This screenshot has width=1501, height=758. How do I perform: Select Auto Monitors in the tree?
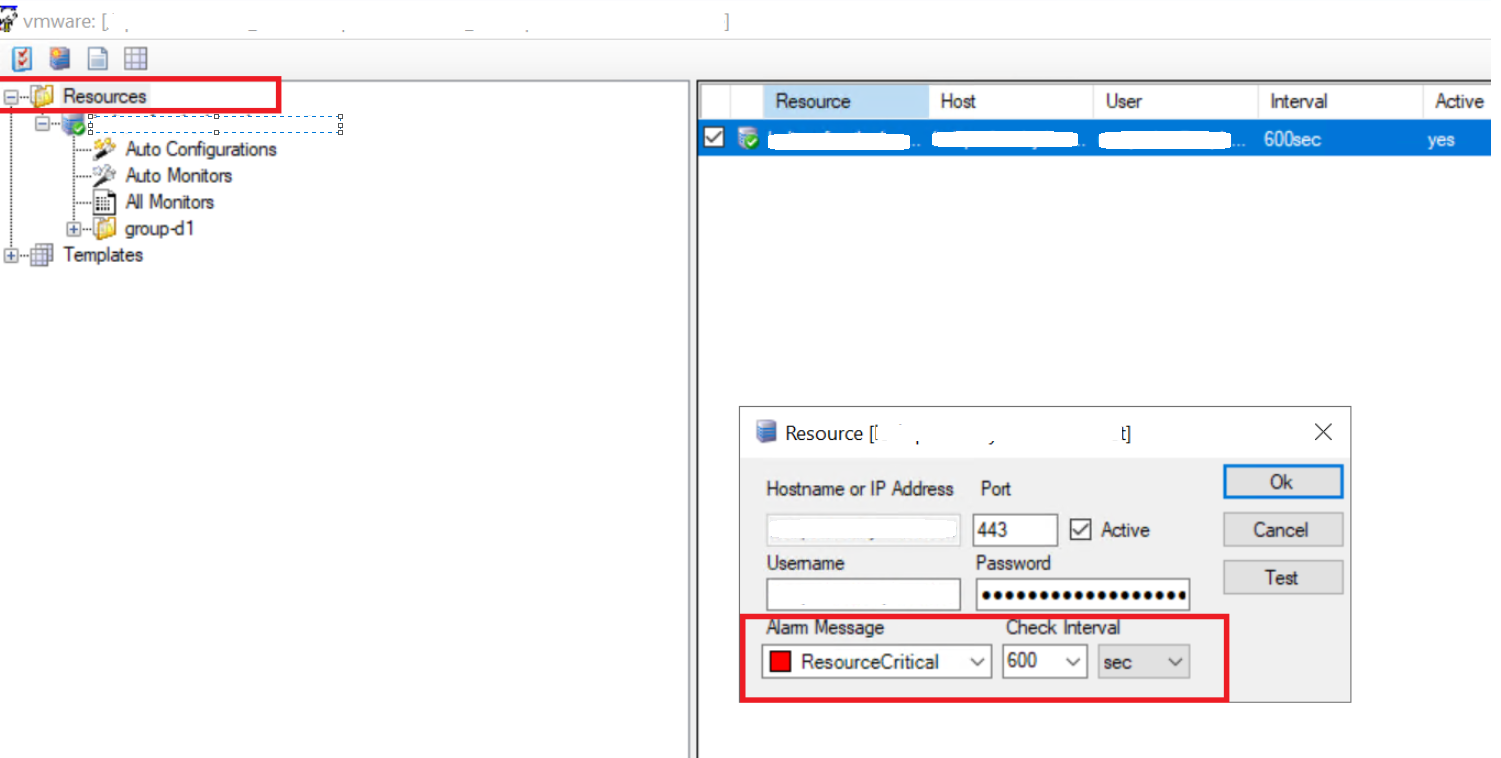[179, 176]
